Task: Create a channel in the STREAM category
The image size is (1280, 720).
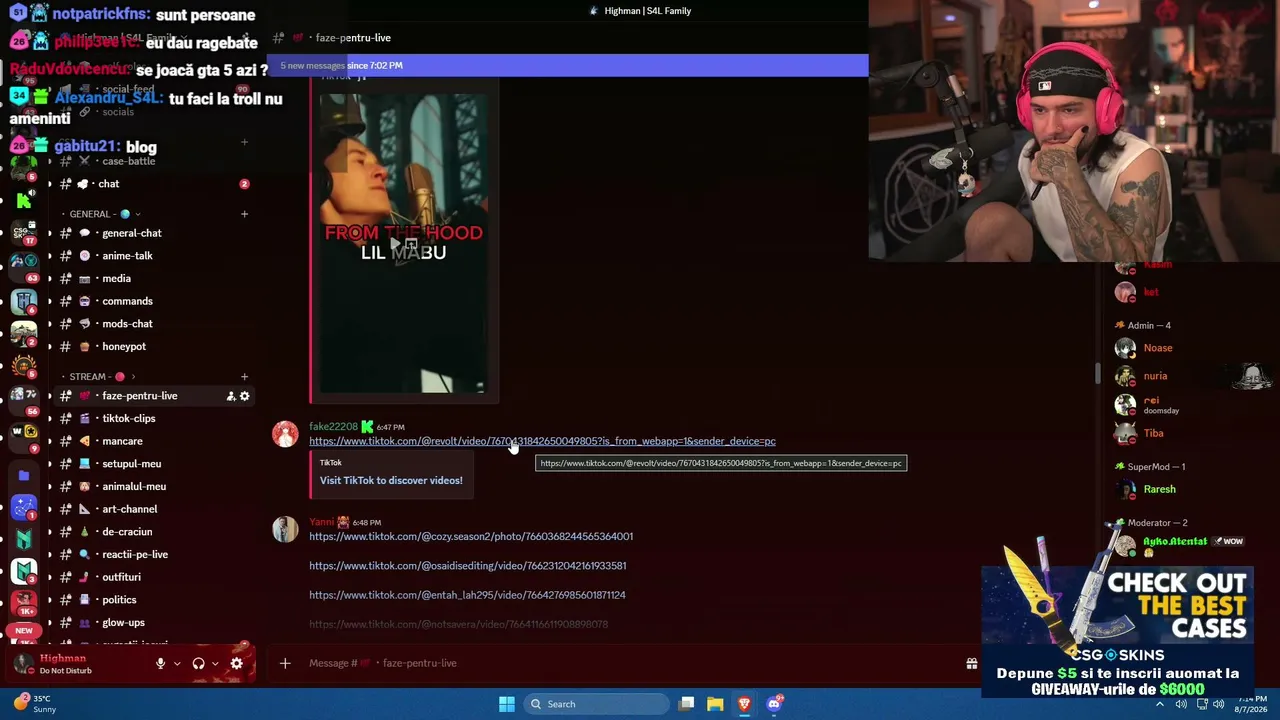Action: [x=244, y=377]
